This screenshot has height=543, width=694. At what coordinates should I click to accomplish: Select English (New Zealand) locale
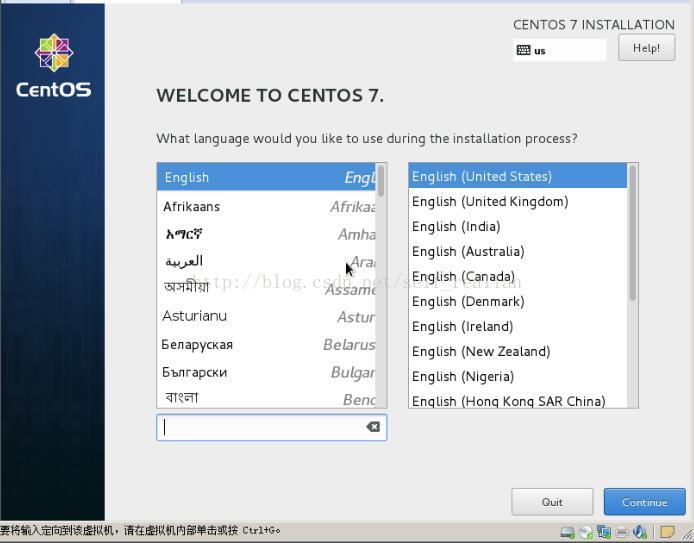click(x=517, y=351)
